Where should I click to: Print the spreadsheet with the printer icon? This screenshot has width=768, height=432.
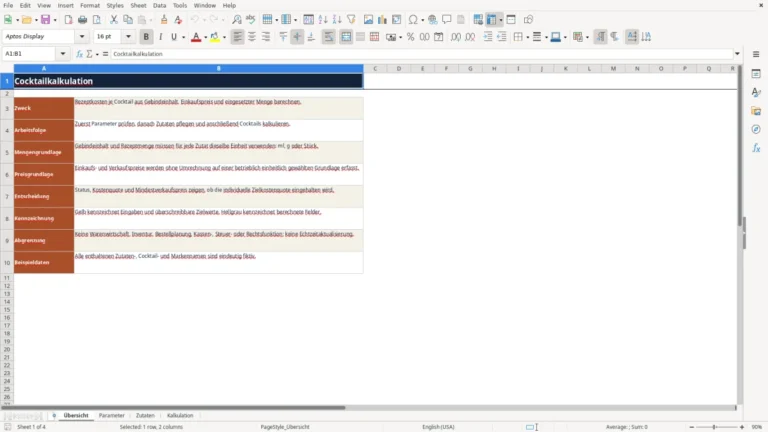[x=82, y=20]
